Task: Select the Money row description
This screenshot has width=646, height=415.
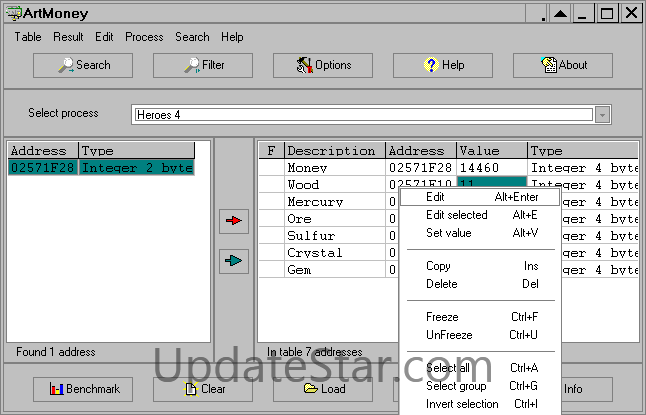Action: click(x=335, y=167)
